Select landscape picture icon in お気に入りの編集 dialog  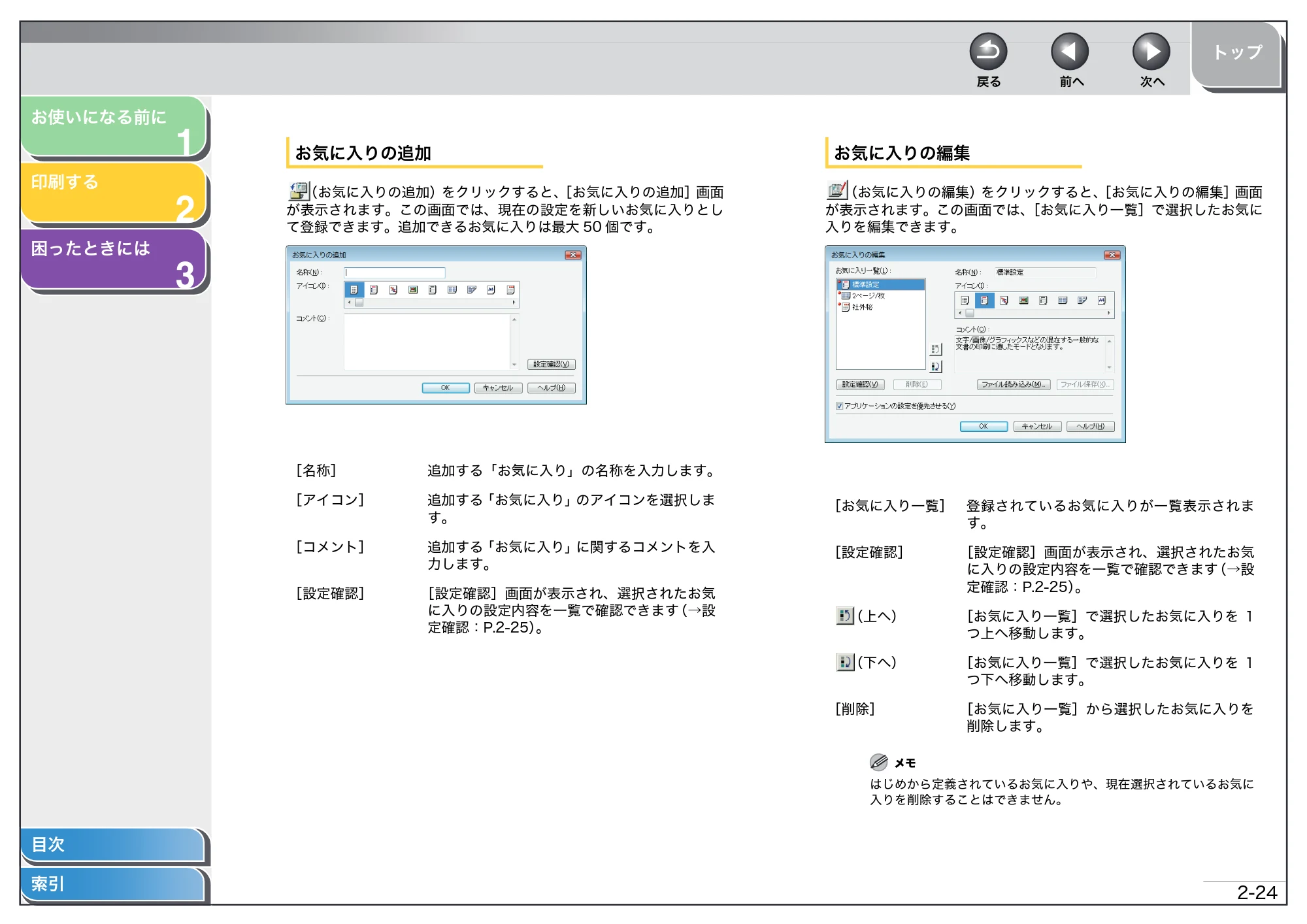point(1023,301)
